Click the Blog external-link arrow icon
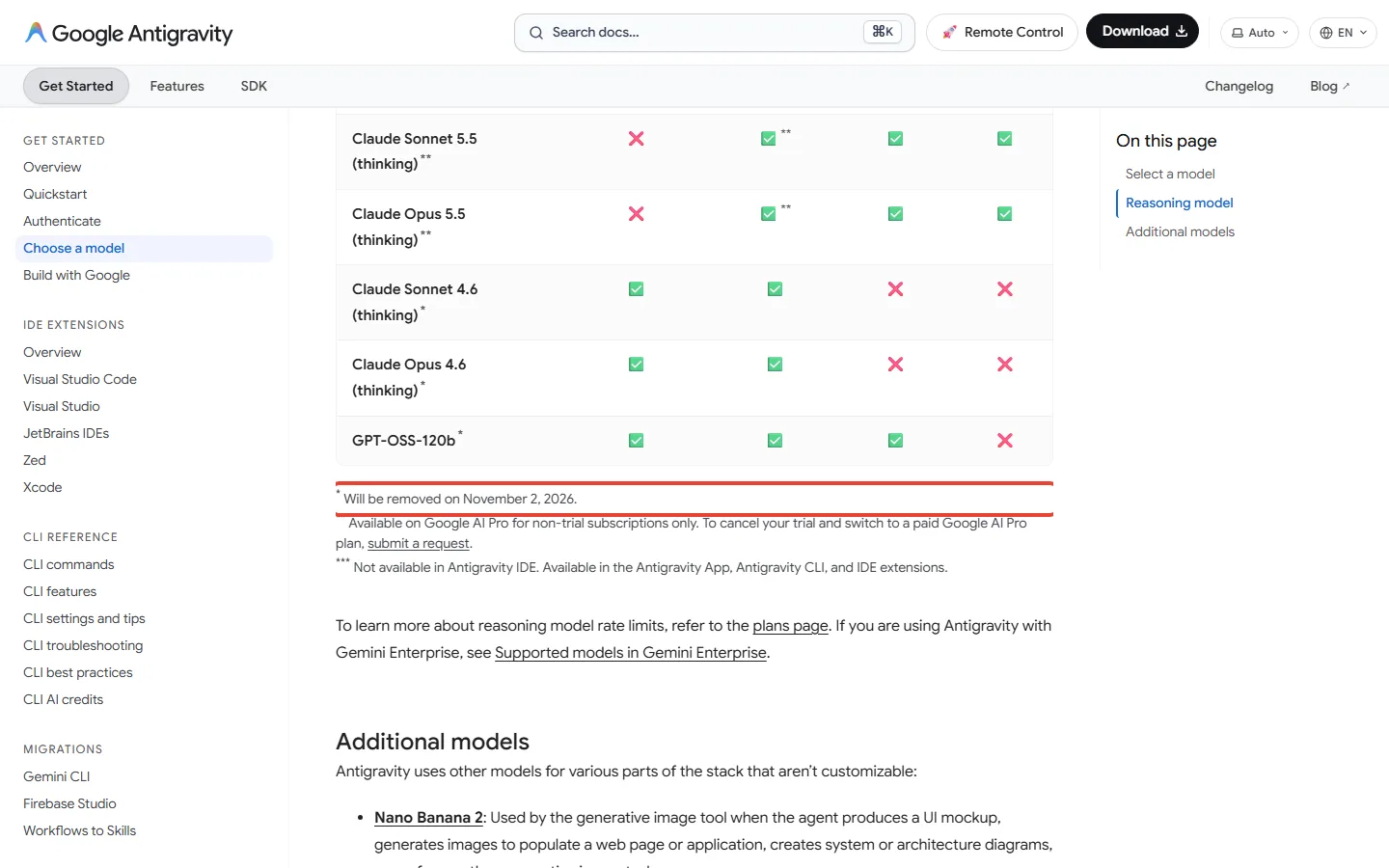Viewport: 1389px width, 868px height. 1347,86
